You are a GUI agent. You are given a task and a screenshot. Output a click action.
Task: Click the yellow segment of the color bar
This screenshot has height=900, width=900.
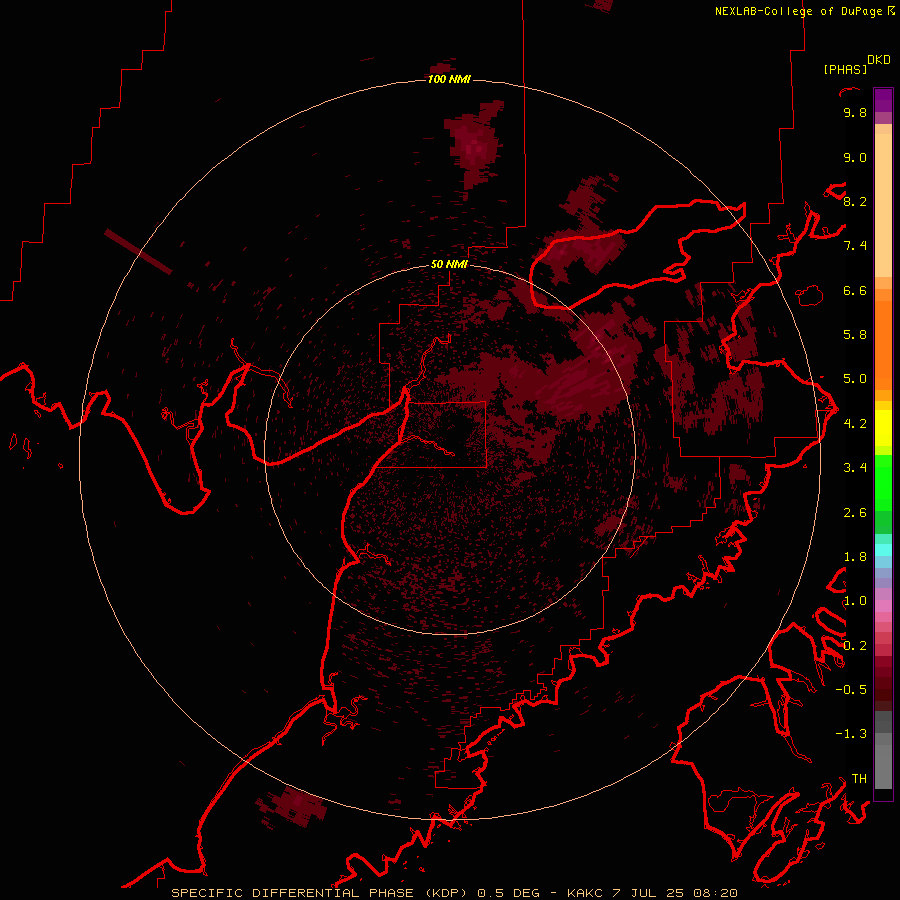pos(883,428)
